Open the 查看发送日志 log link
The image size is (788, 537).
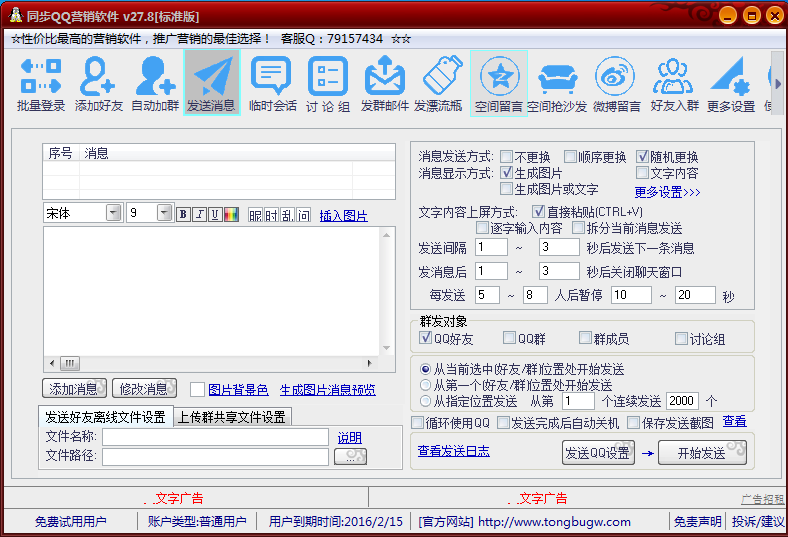point(454,451)
